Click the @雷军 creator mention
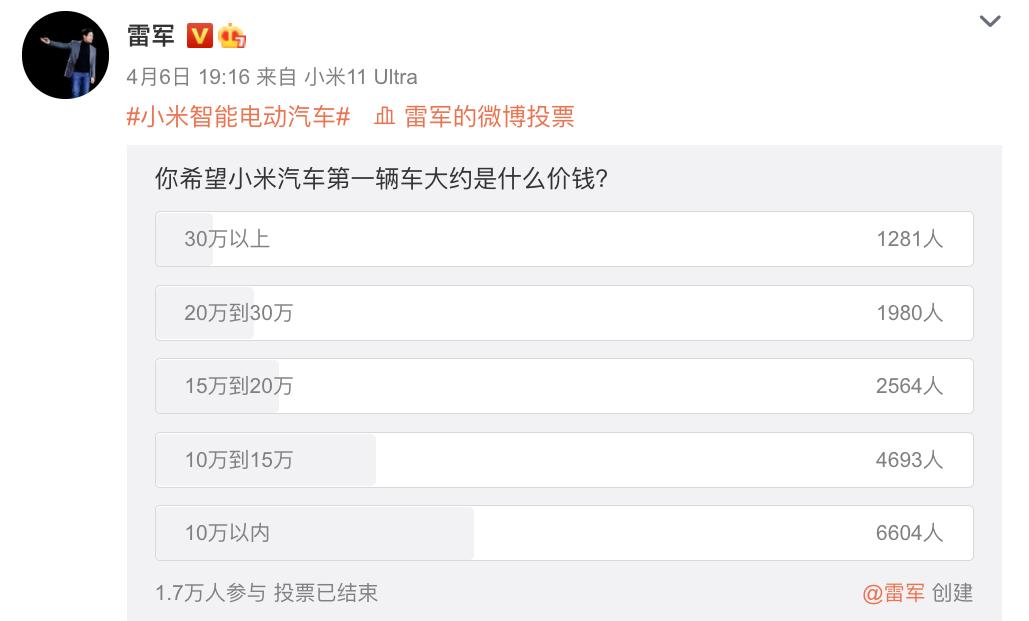1029x621 pixels. coord(893,593)
